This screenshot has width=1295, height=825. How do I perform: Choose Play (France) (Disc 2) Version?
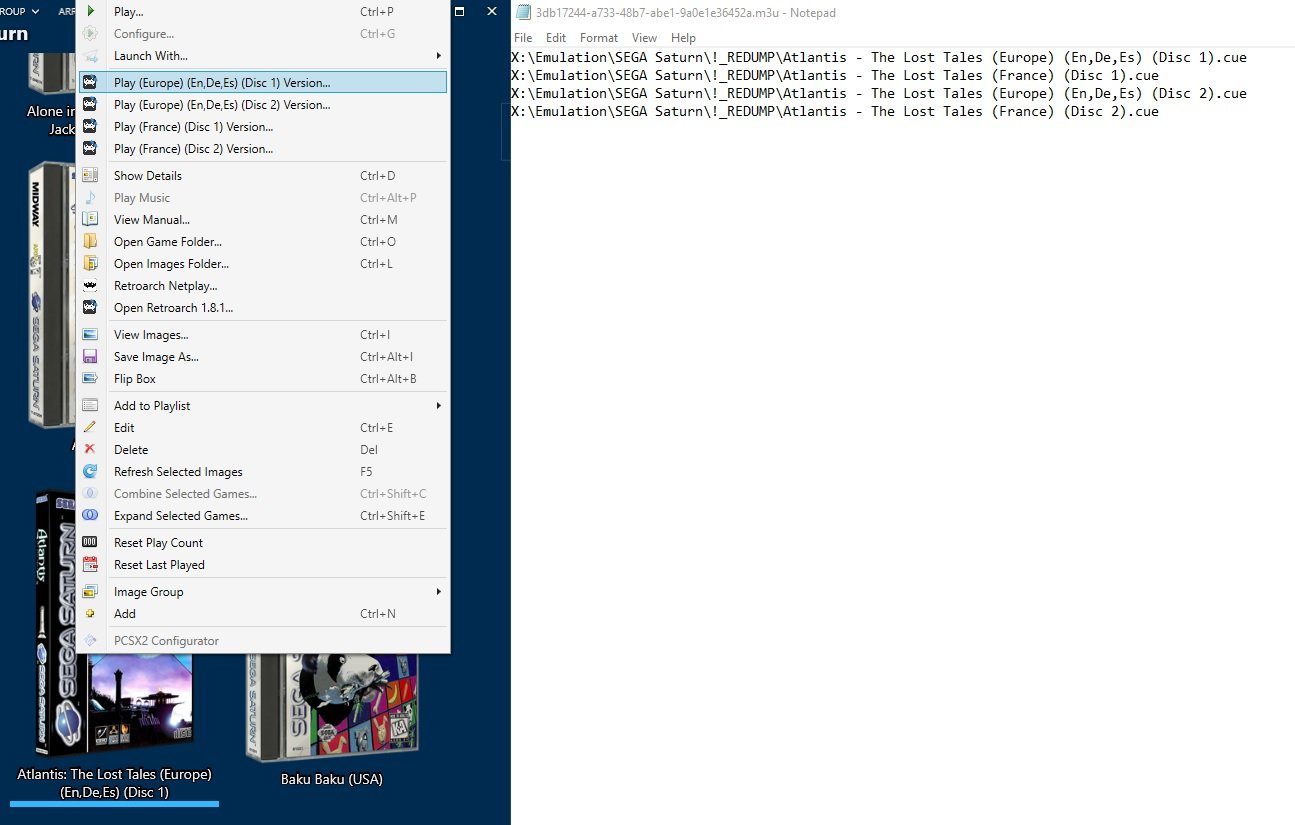click(x=262, y=149)
